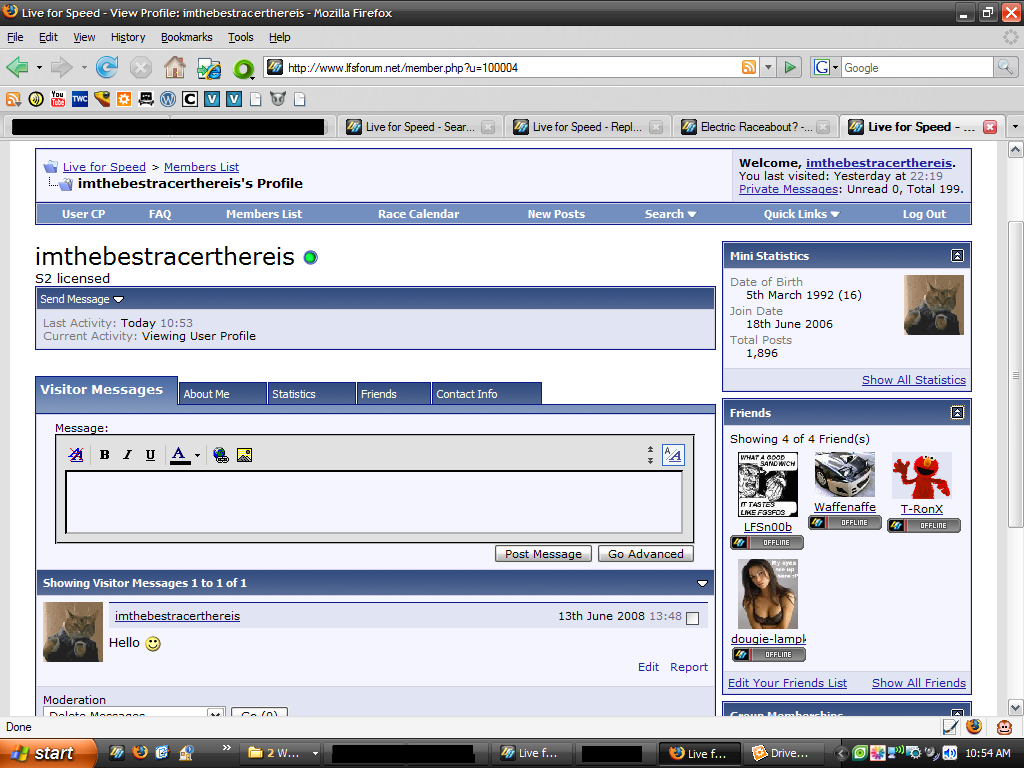Click the monkey icon in the status bar
This screenshot has width=1024, height=768.
(1004, 726)
